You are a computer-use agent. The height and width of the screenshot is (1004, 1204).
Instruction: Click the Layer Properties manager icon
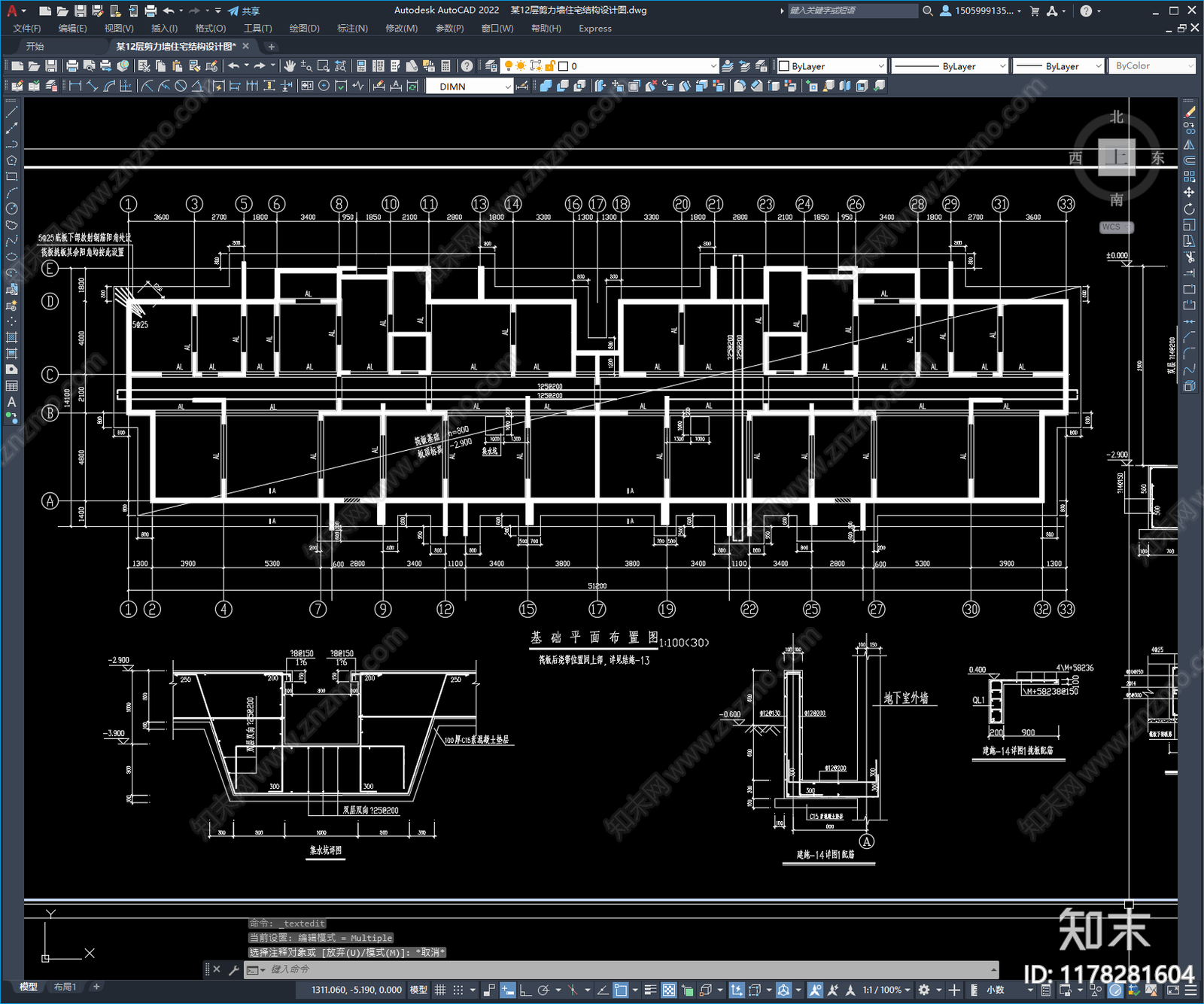tap(491, 66)
